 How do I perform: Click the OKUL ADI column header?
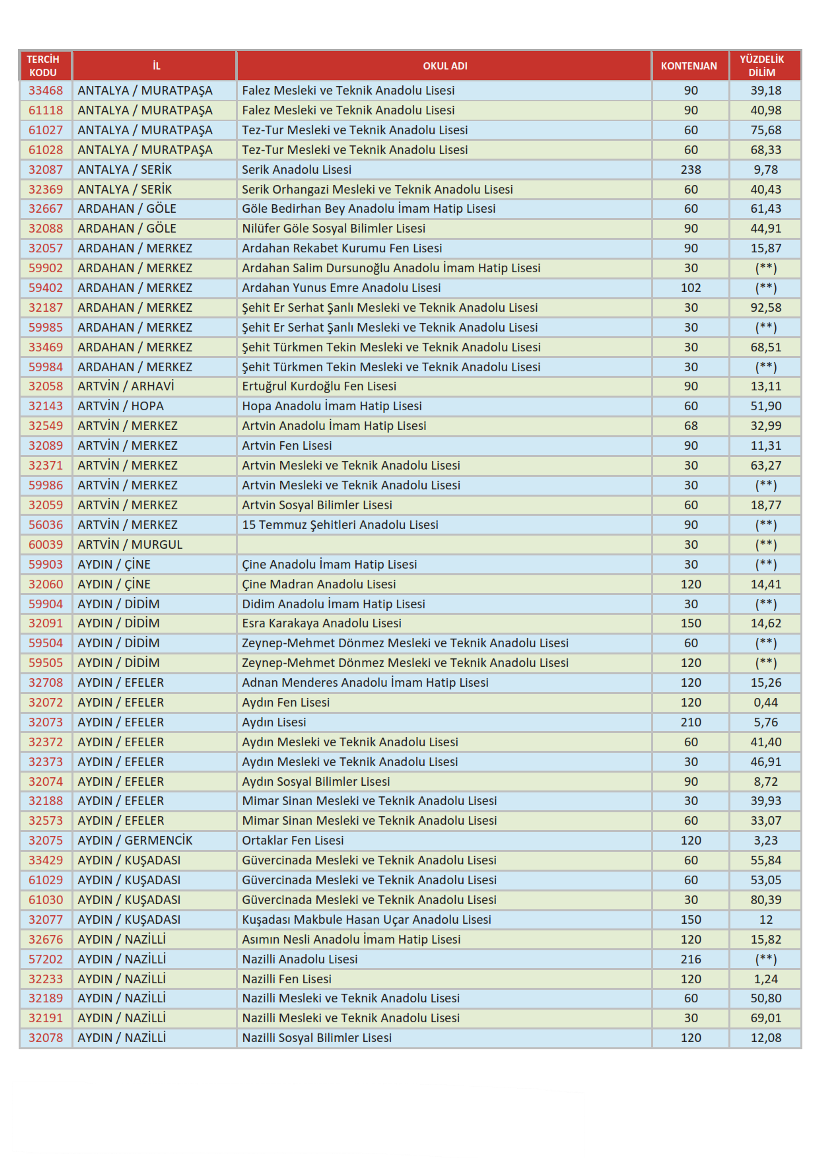(444, 66)
